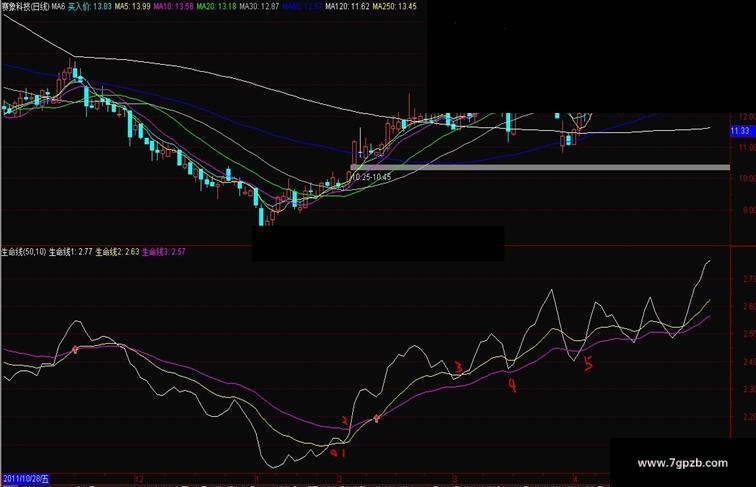
Task: Click the MA120: 11.62 label
Action: click(x=347, y=7)
